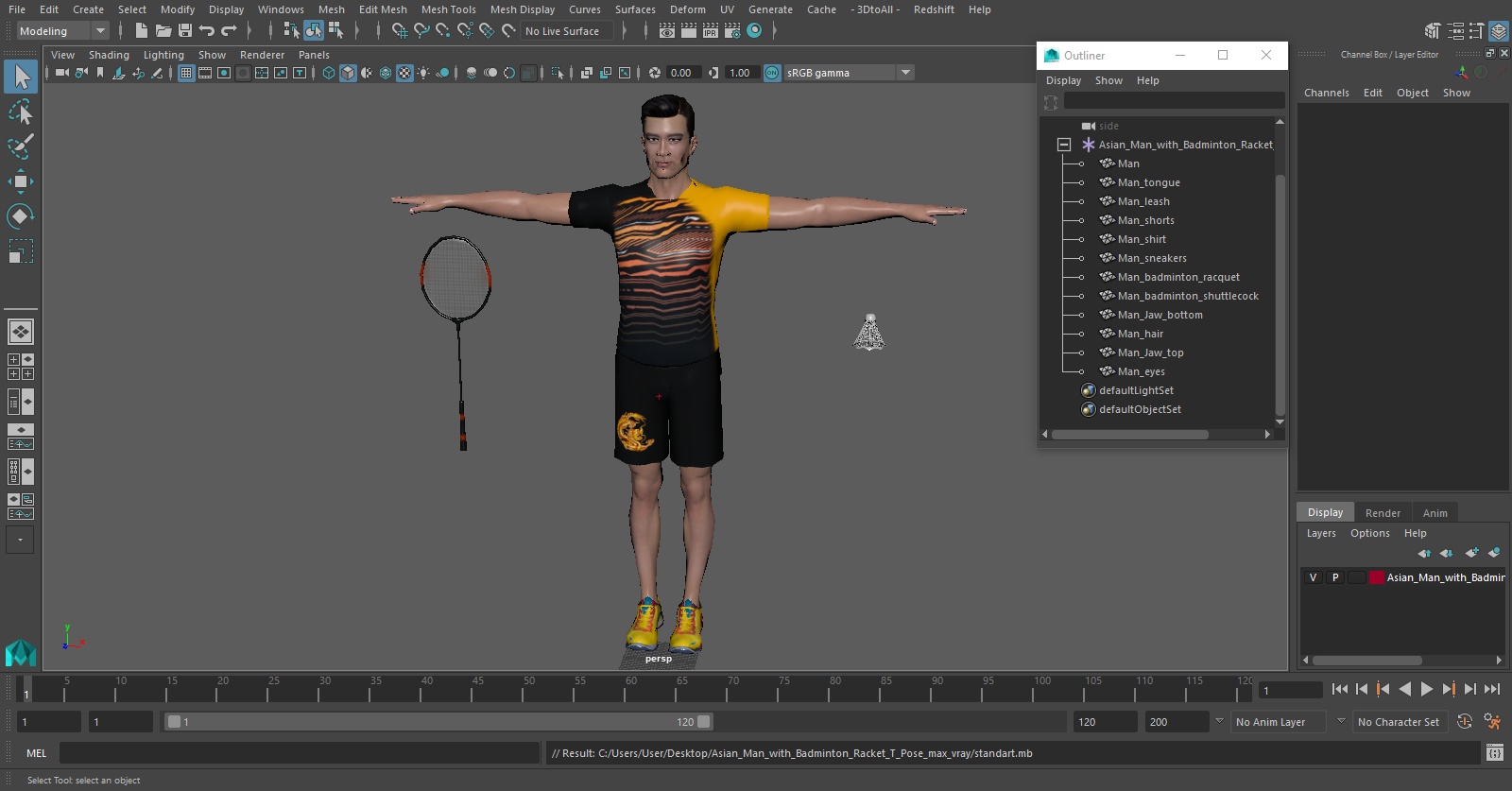The height and width of the screenshot is (791, 1512).
Task: Select Man_sneakers in Outliner
Action: [x=1152, y=258]
